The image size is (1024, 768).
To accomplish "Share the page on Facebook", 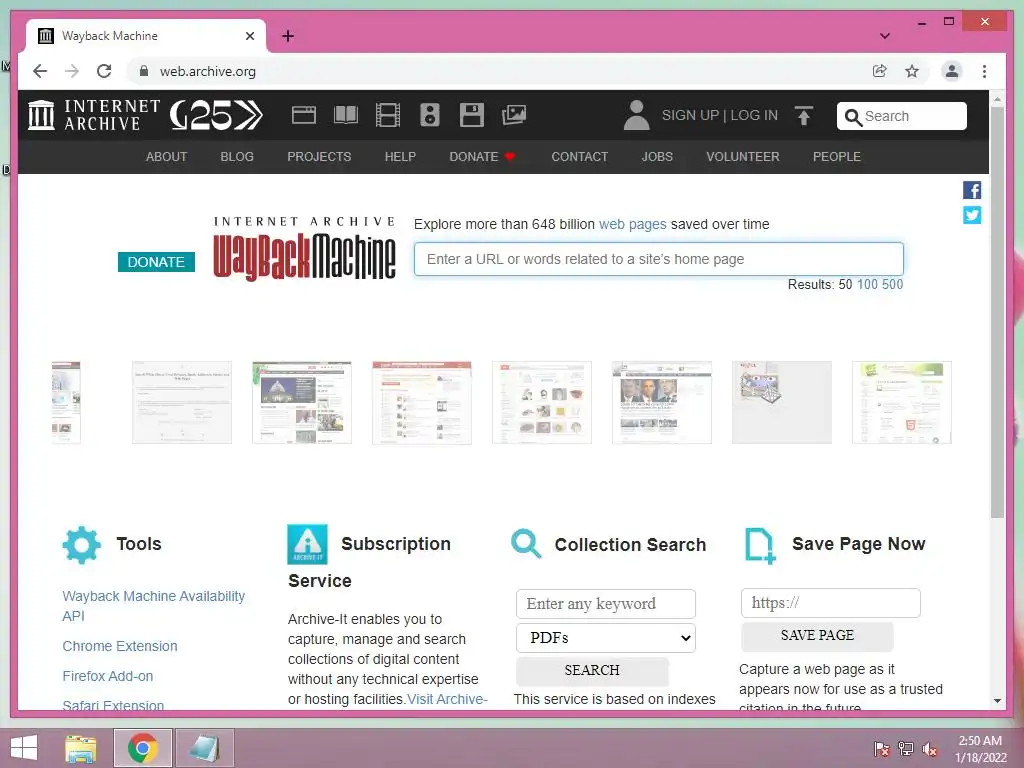I will click(972, 190).
